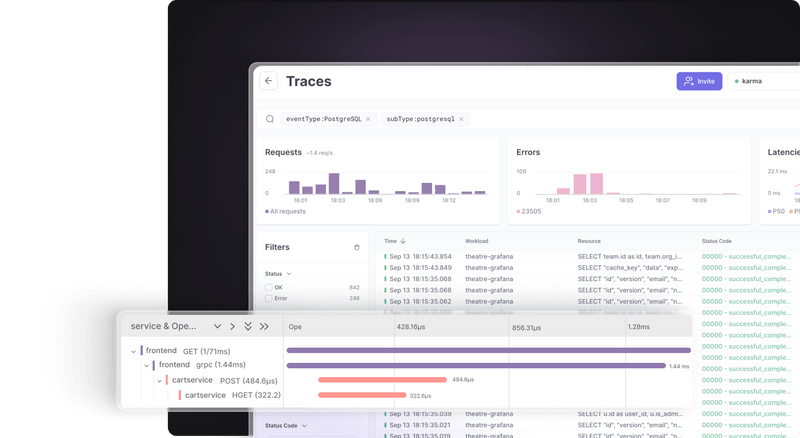Viewport: 800px width, 438px height.
Task: Sort table by the Time column arrow
Action: click(403, 241)
